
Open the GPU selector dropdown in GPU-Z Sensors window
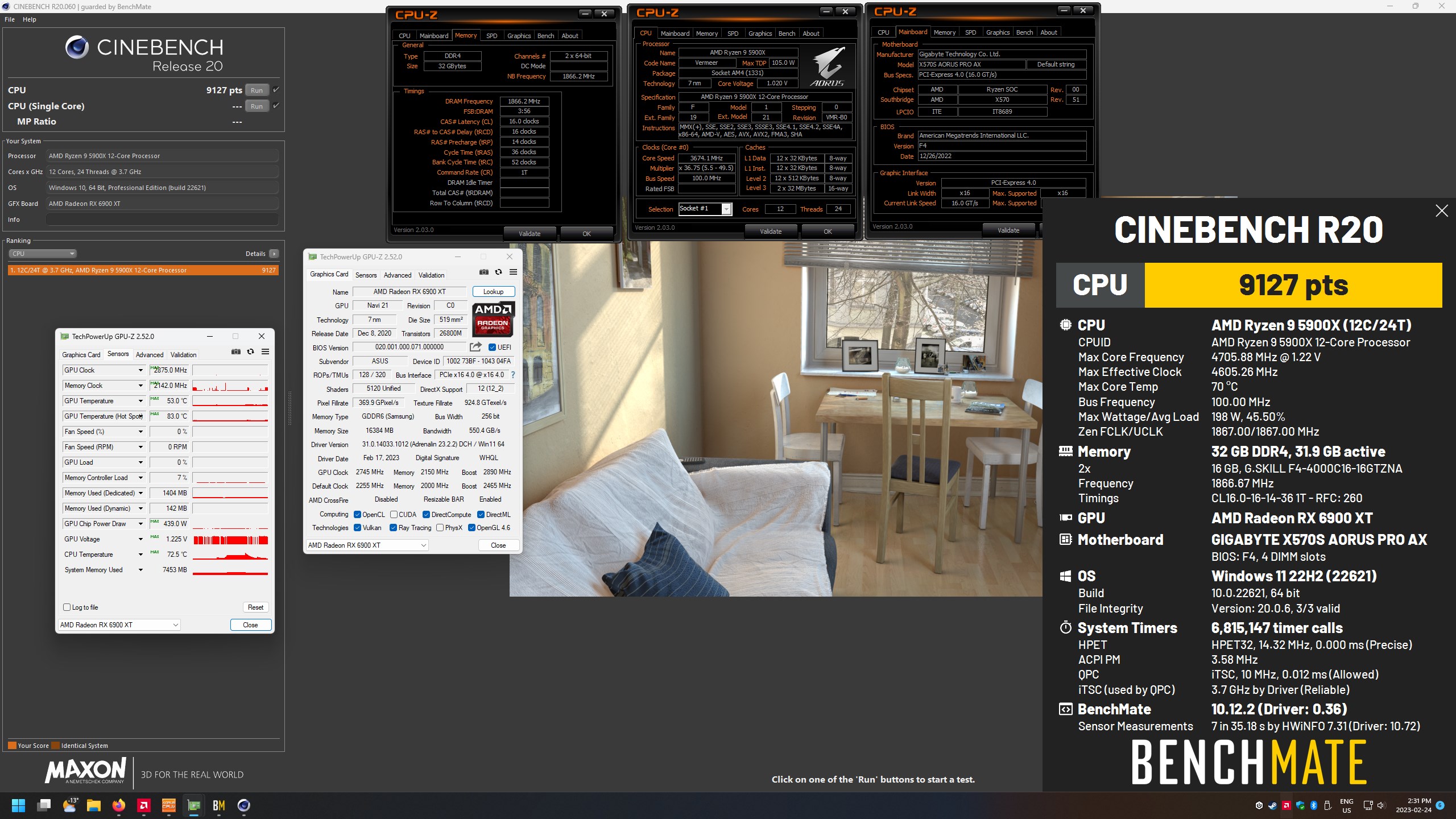pos(119,625)
